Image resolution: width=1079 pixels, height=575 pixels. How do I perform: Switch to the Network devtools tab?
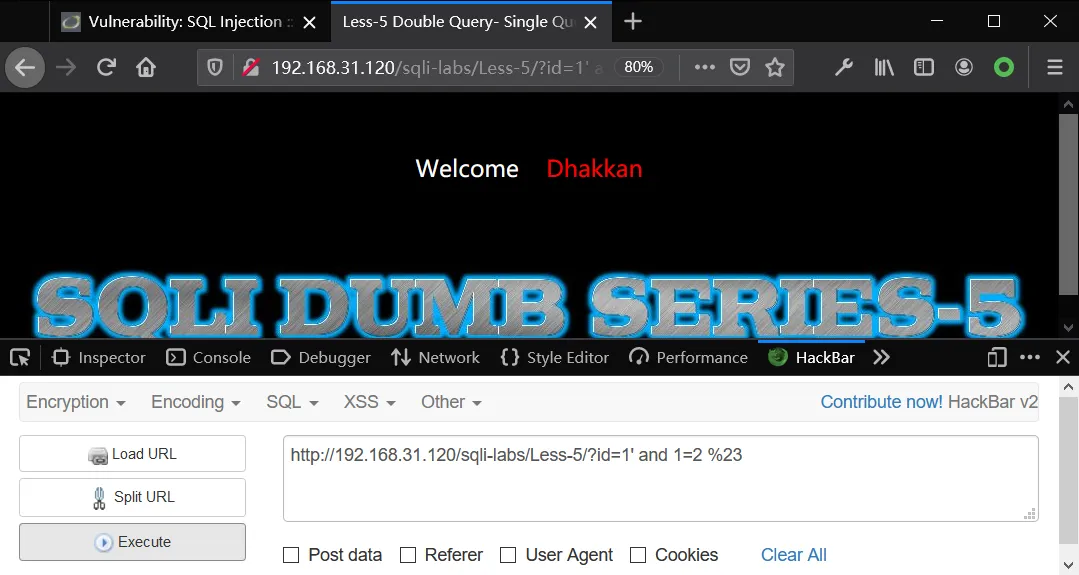436,358
